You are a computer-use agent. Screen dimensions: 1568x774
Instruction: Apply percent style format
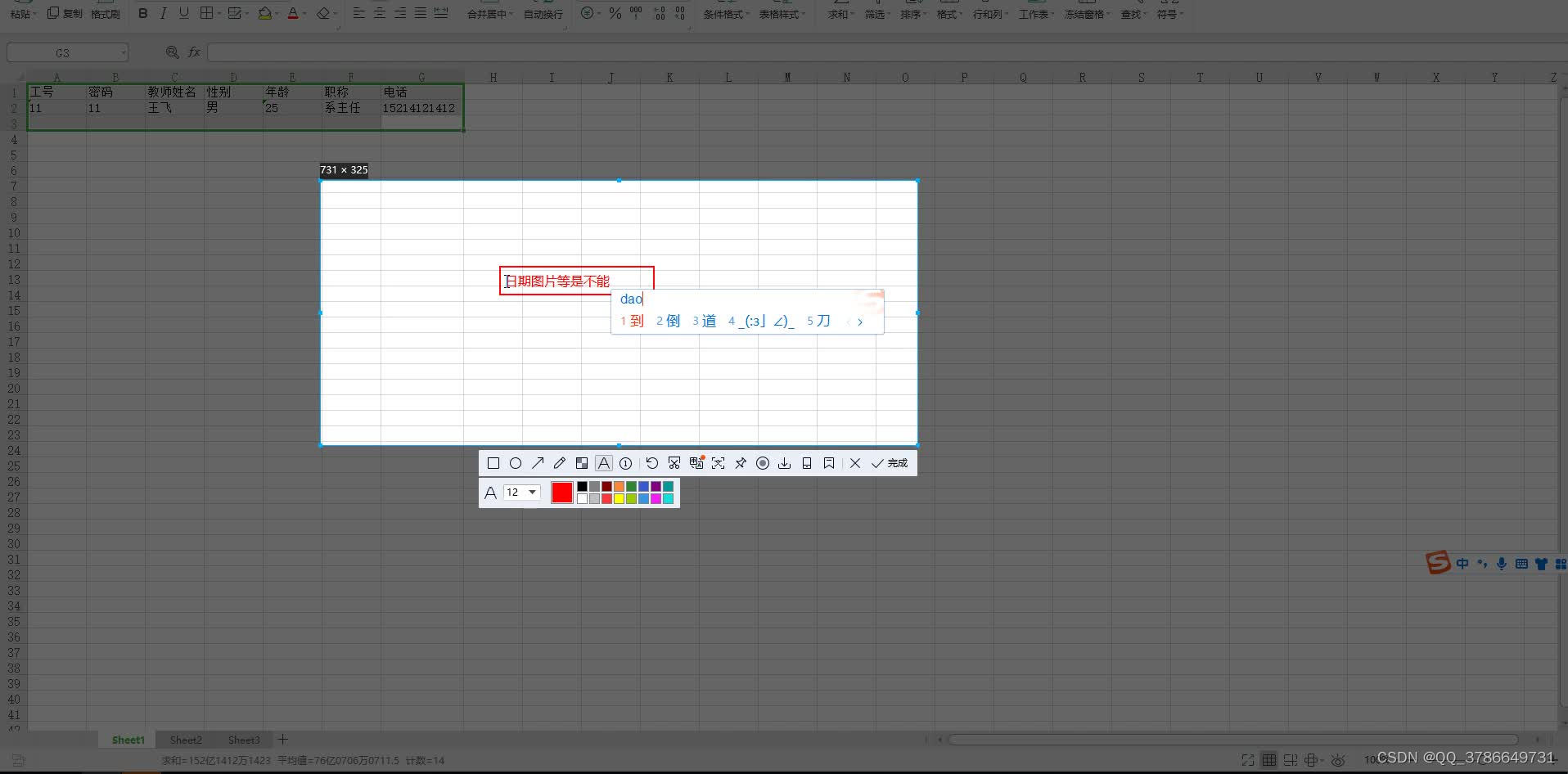pyautogui.click(x=615, y=13)
